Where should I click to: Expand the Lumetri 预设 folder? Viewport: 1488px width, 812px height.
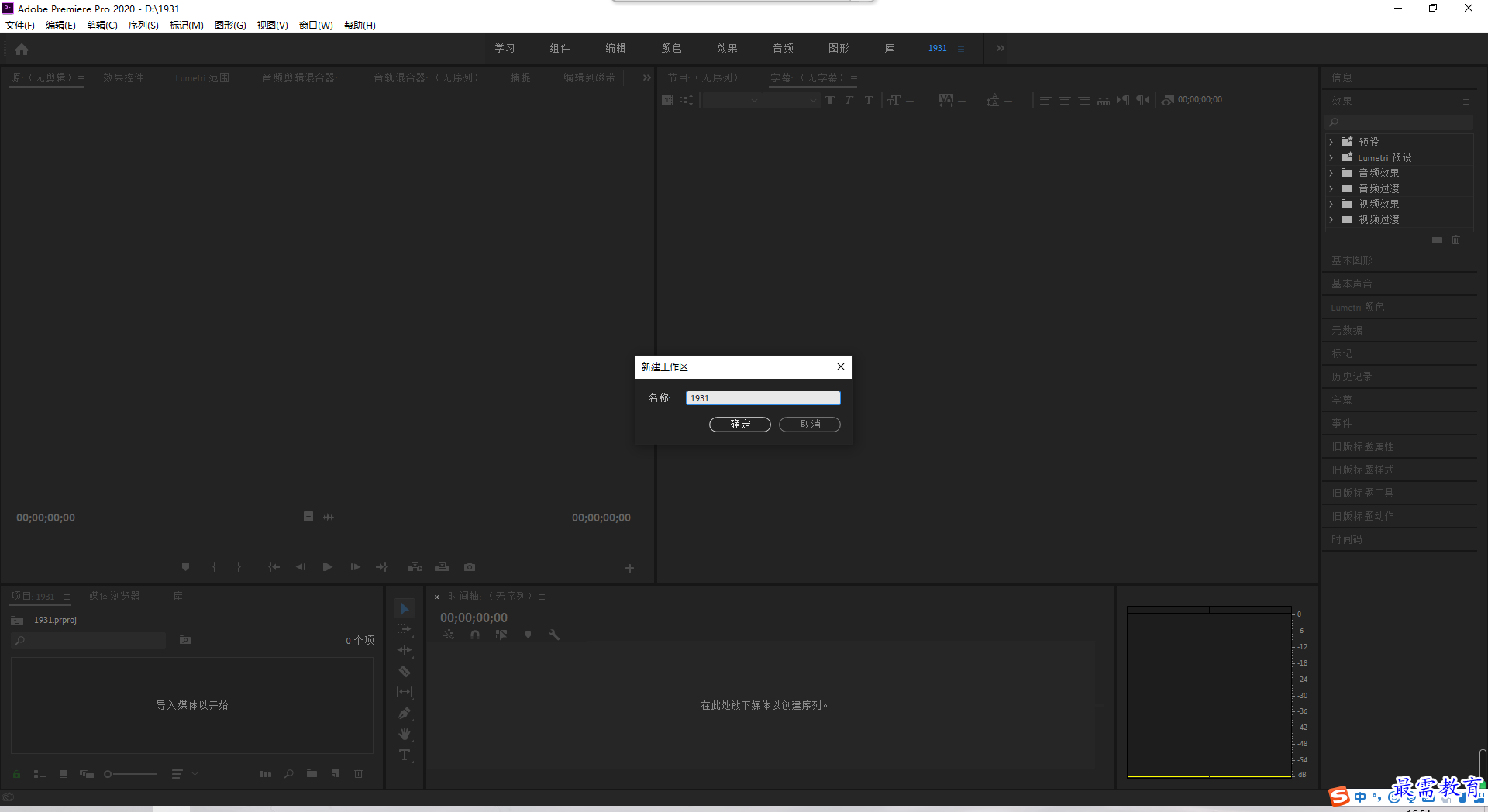1331,157
